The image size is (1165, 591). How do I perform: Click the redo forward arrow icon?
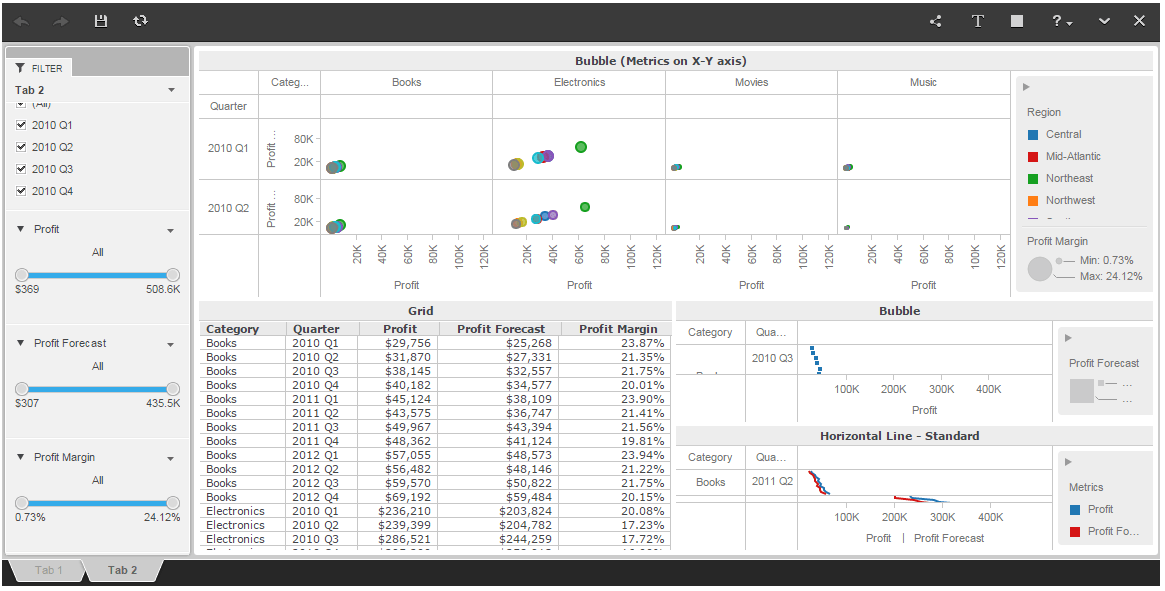click(x=61, y=22)
